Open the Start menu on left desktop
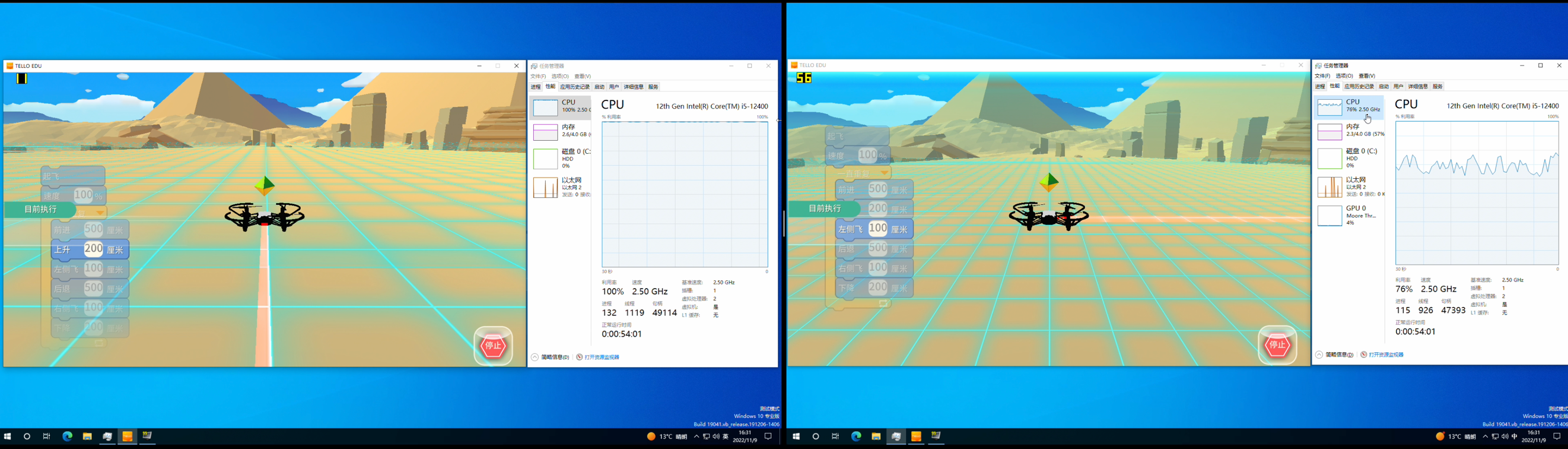This screenshot has height=449, width=1568. coord(8,436)
